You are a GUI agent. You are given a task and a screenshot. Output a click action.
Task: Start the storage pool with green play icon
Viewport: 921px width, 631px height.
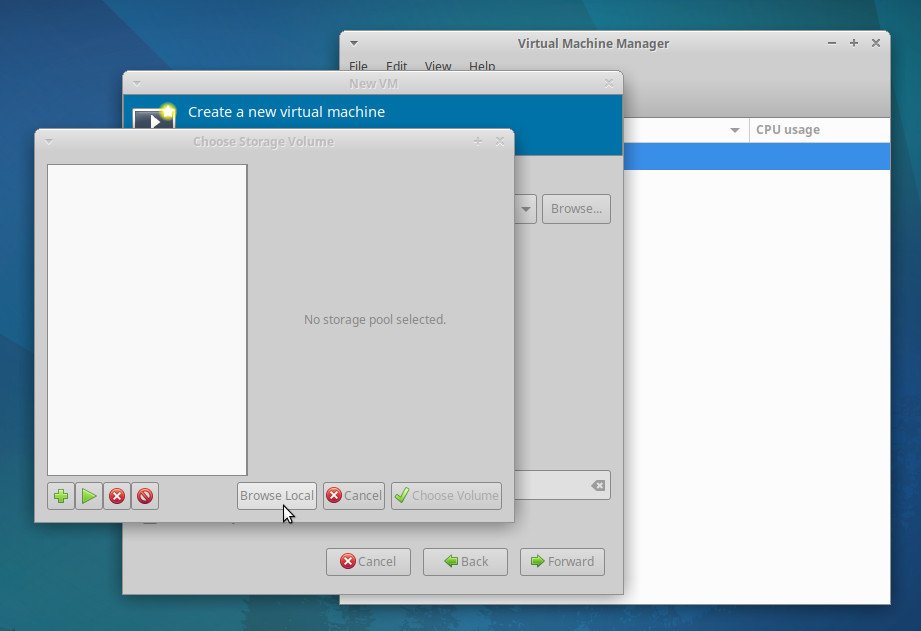tap(89, 496)
